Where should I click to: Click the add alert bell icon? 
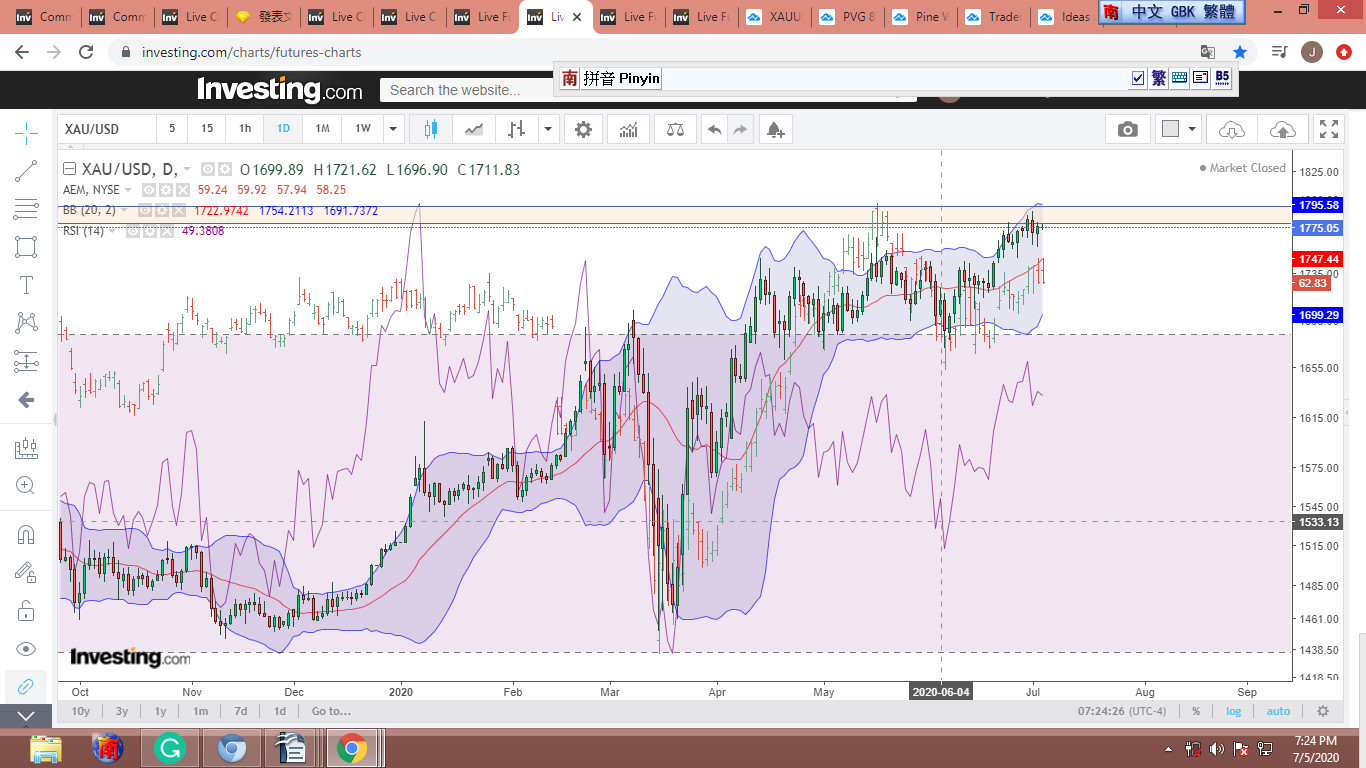pyautogui.click(x=774, y=129)
